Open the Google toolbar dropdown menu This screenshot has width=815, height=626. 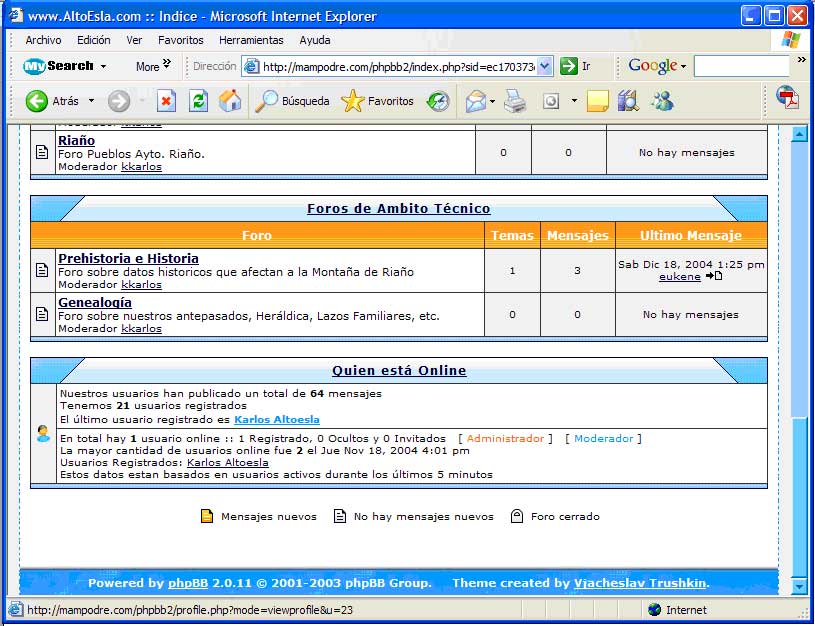coord(684,66)
